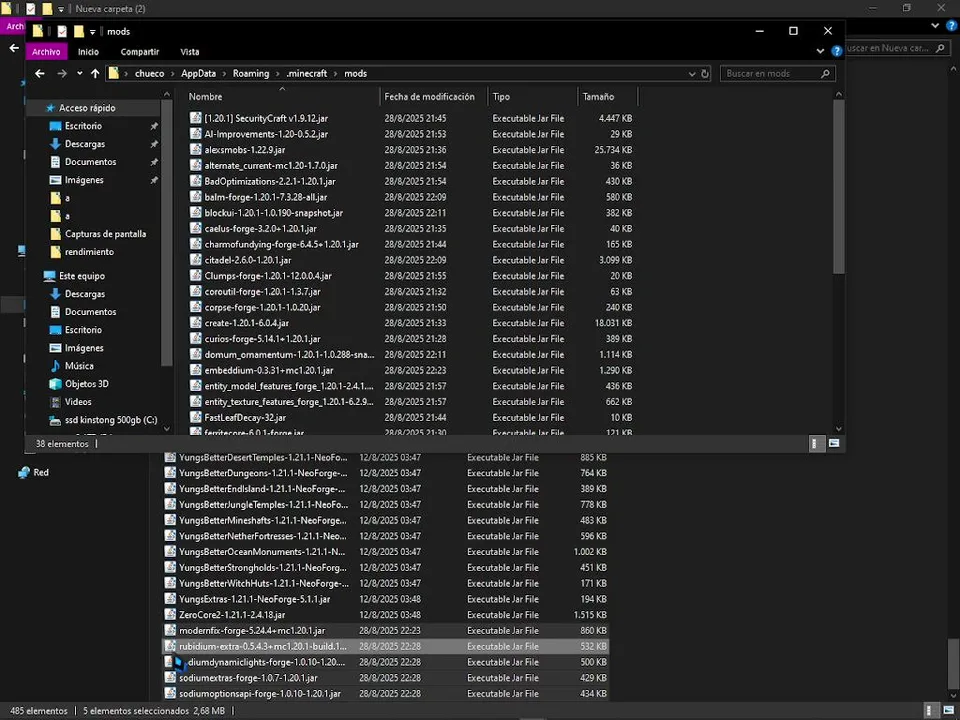Open rendimiento folder in sidebar
Image resolution: width=960 pixels, height=720 pixels.
coord(89,252)
